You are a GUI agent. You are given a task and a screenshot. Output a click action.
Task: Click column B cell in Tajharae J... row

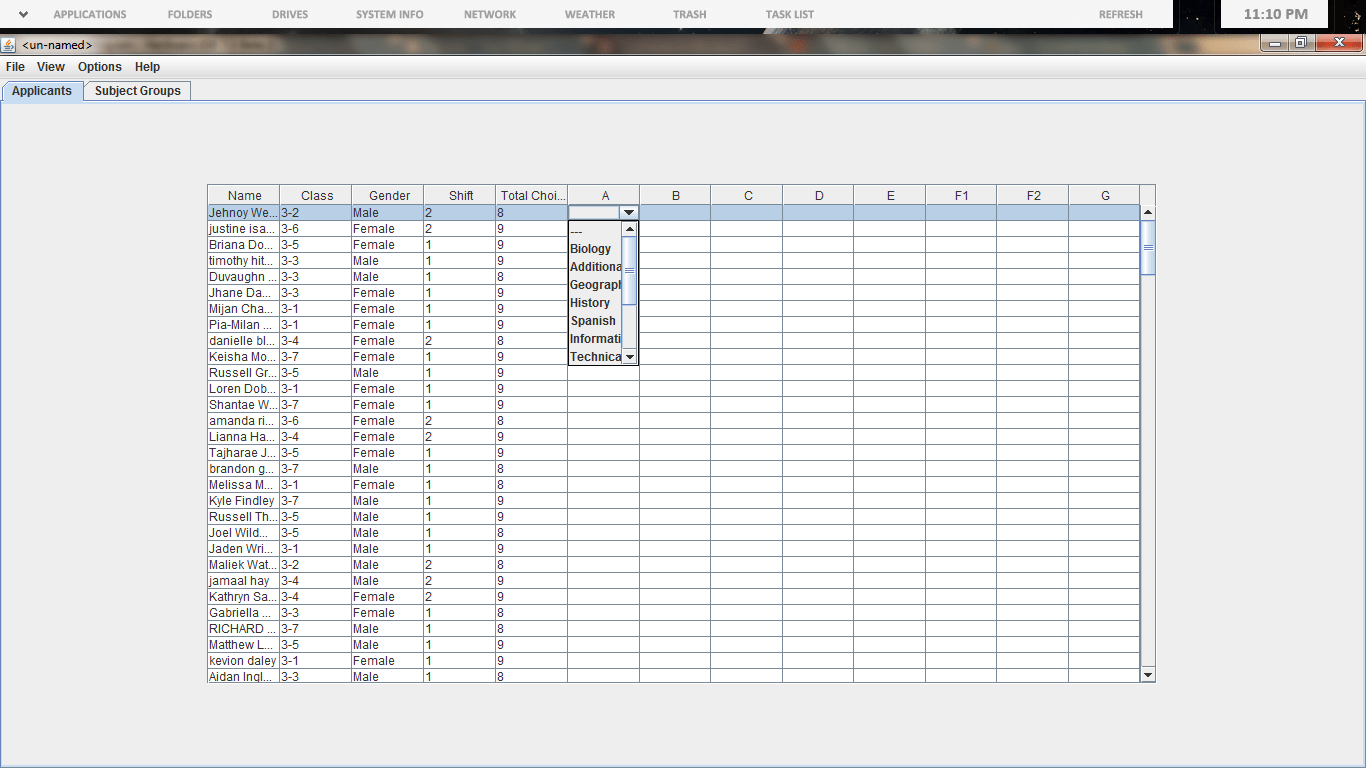click(x=676, y=453)
